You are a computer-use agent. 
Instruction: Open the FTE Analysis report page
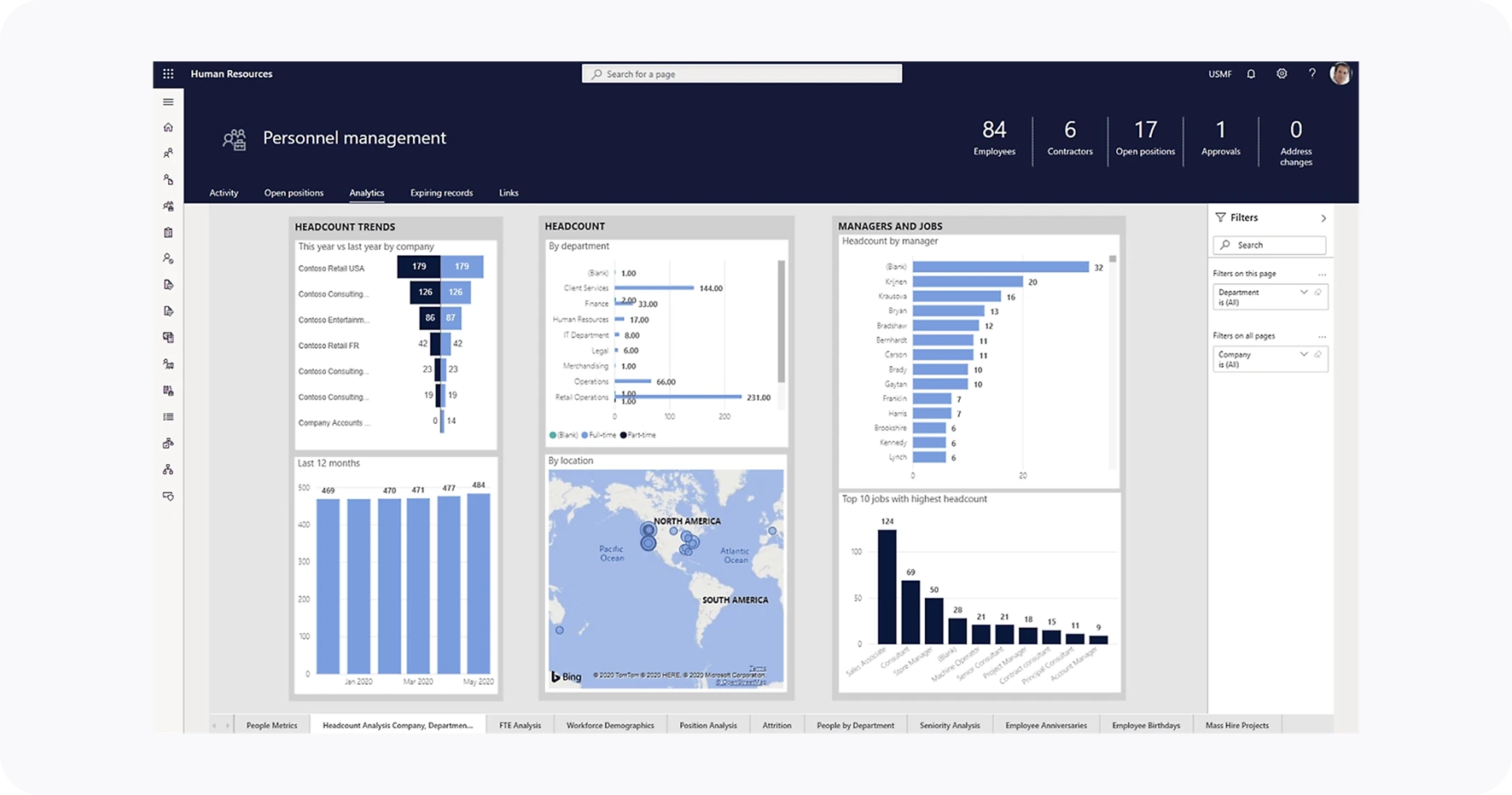(x=520, y=725)
